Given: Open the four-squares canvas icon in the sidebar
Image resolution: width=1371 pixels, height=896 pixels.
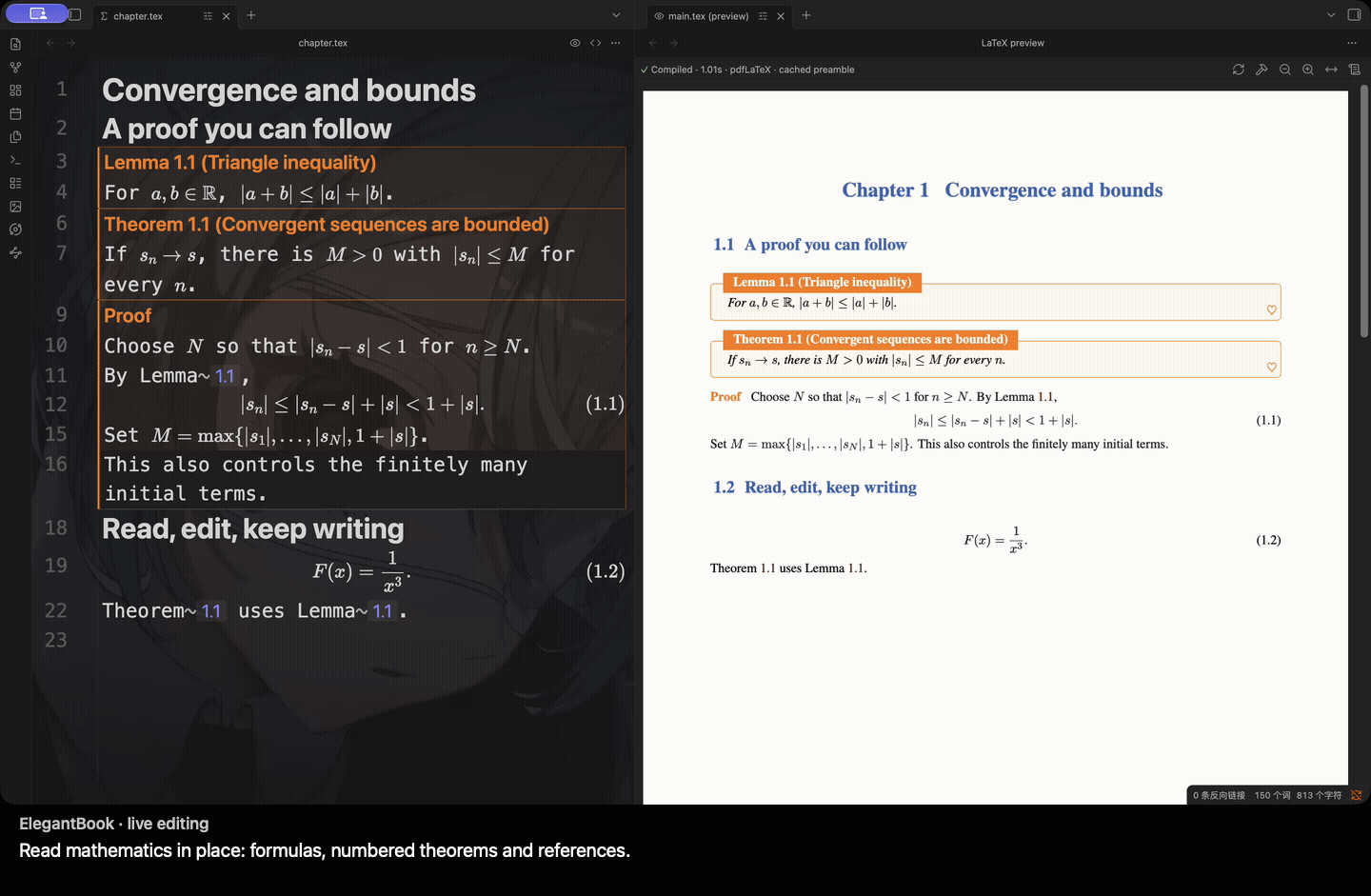Looking at the screenshot, I should click(15, 90).
